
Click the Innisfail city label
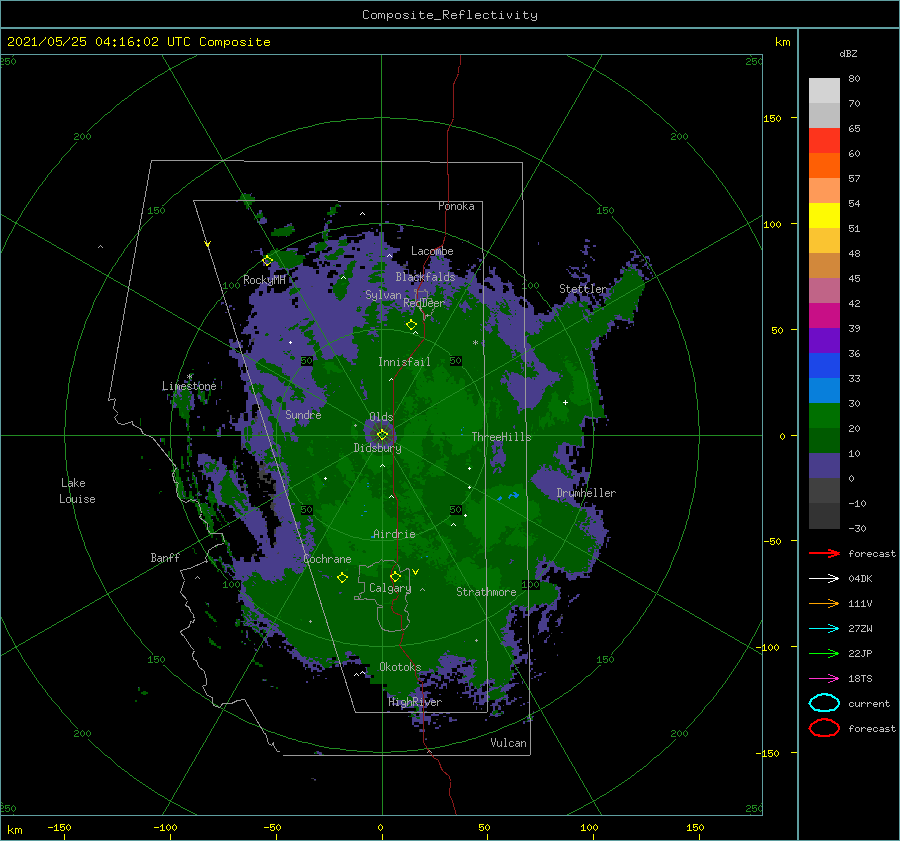[404, 362]
